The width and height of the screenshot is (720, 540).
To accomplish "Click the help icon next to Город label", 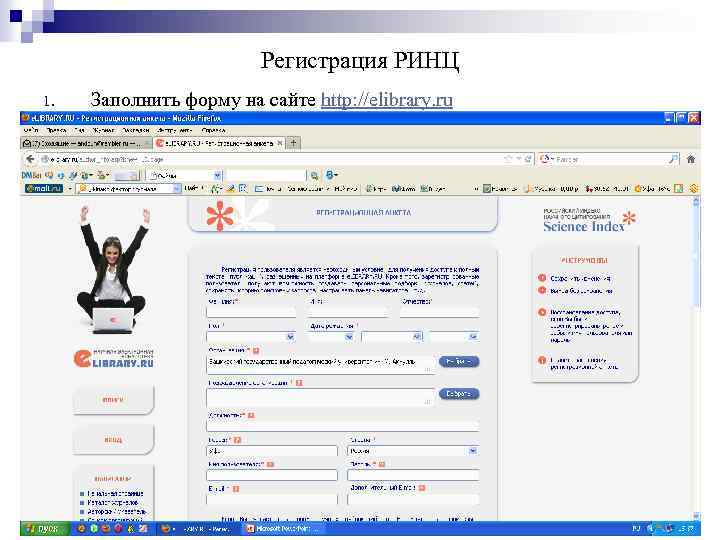I will [237, 440].
